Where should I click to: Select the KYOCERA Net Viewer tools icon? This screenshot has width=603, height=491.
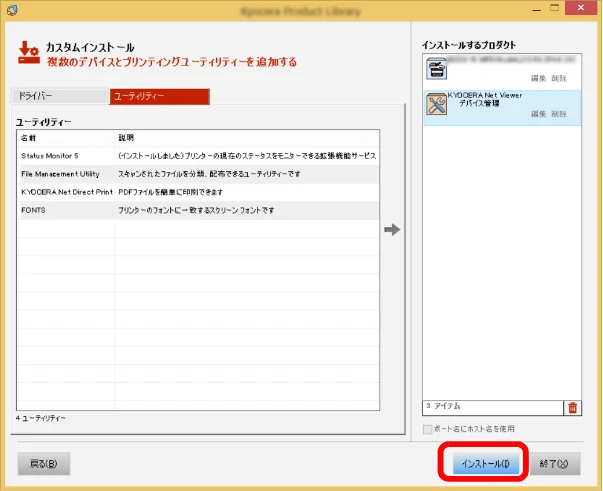[x=436, y=104]
